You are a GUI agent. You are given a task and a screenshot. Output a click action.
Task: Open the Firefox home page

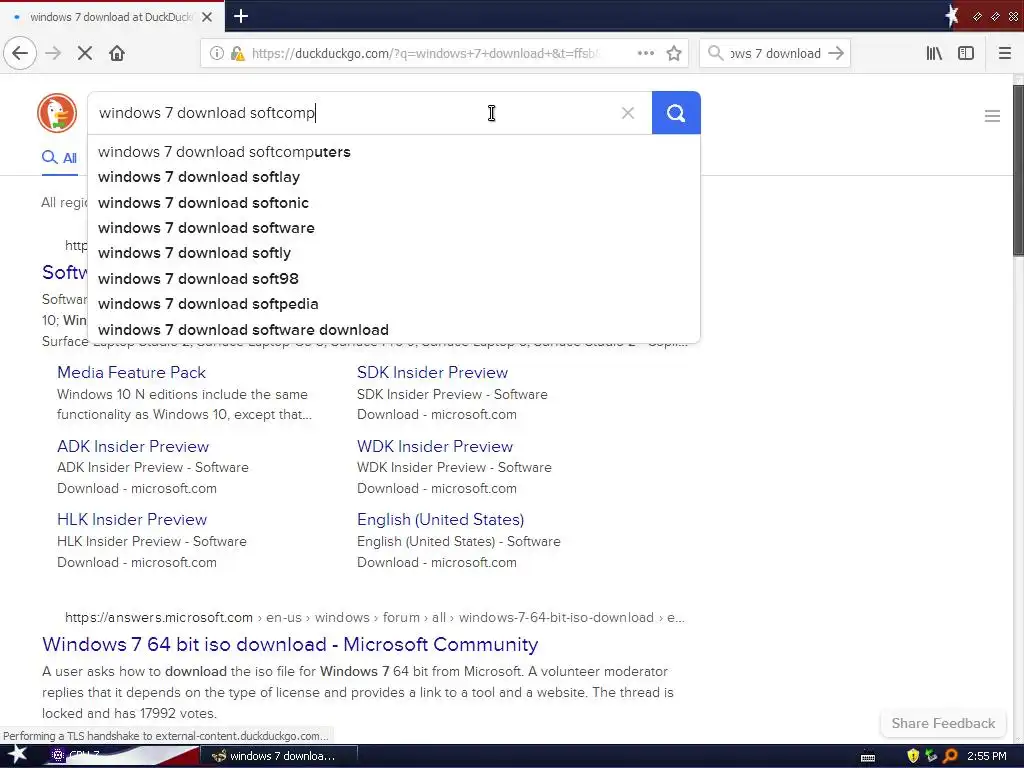(117, 54)
